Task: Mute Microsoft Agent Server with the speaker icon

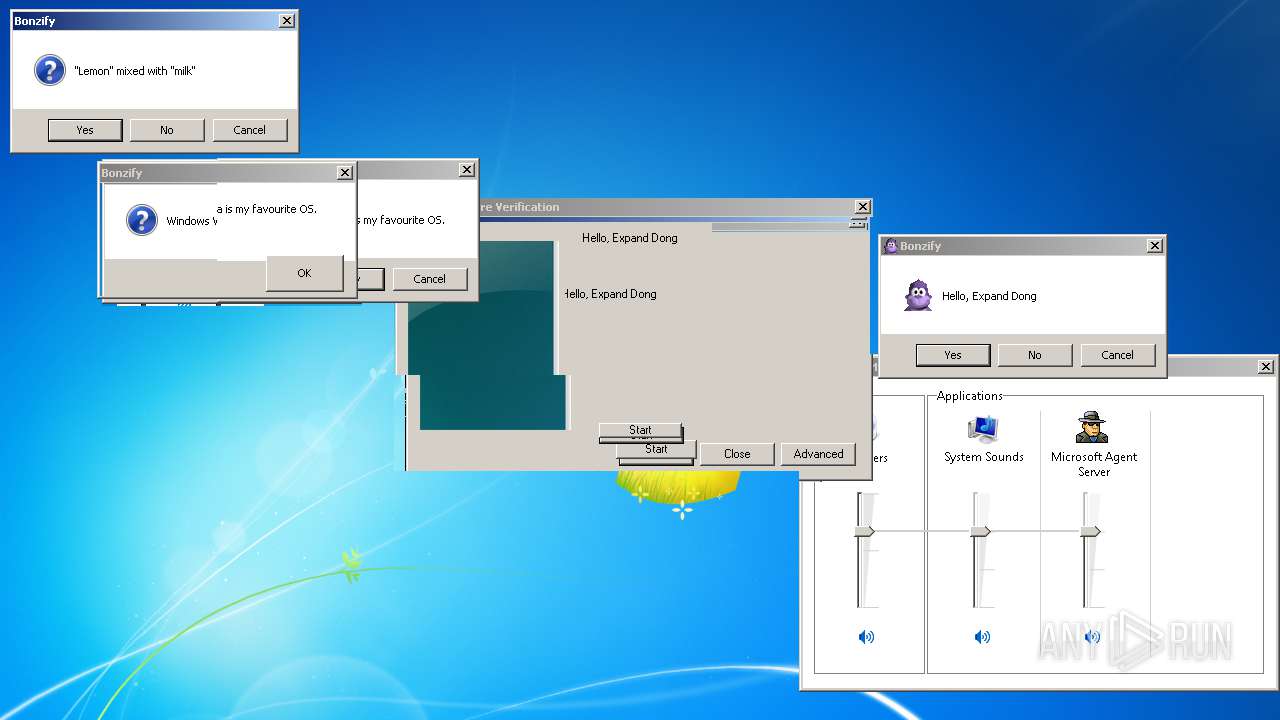Action: coord(1092,637)
